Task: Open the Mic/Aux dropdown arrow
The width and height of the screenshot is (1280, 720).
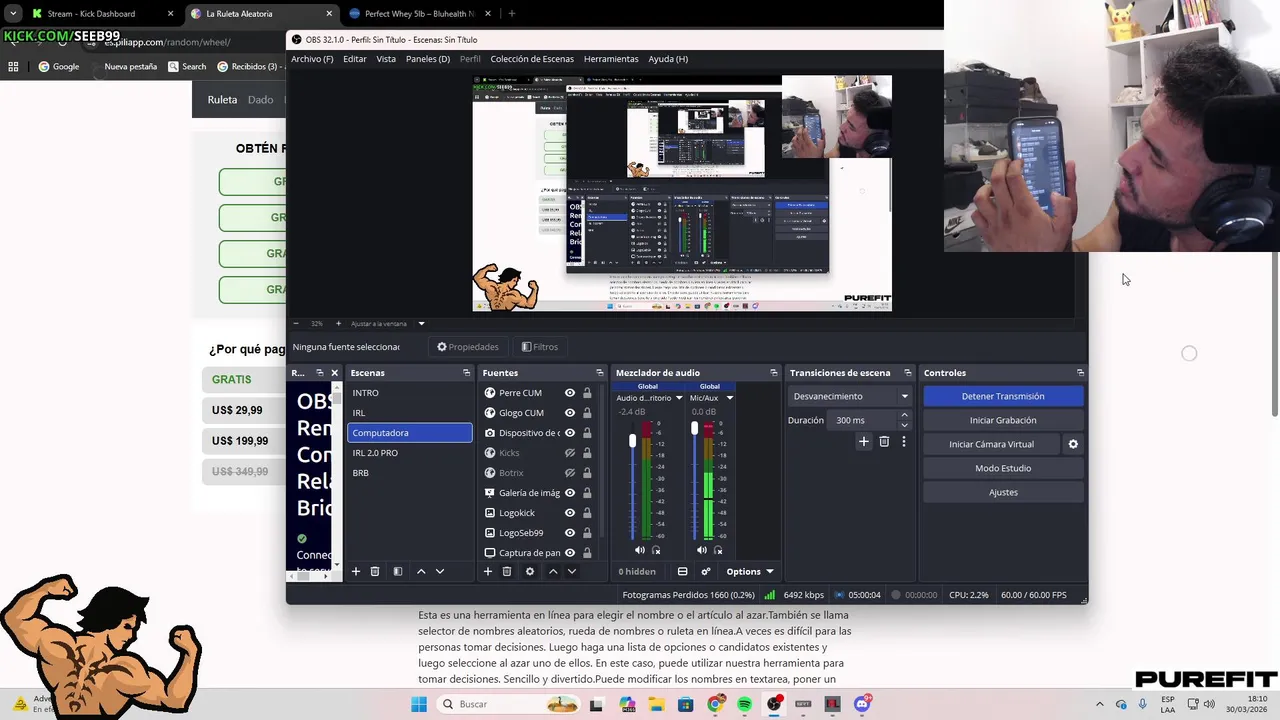Action: (729, 398)
